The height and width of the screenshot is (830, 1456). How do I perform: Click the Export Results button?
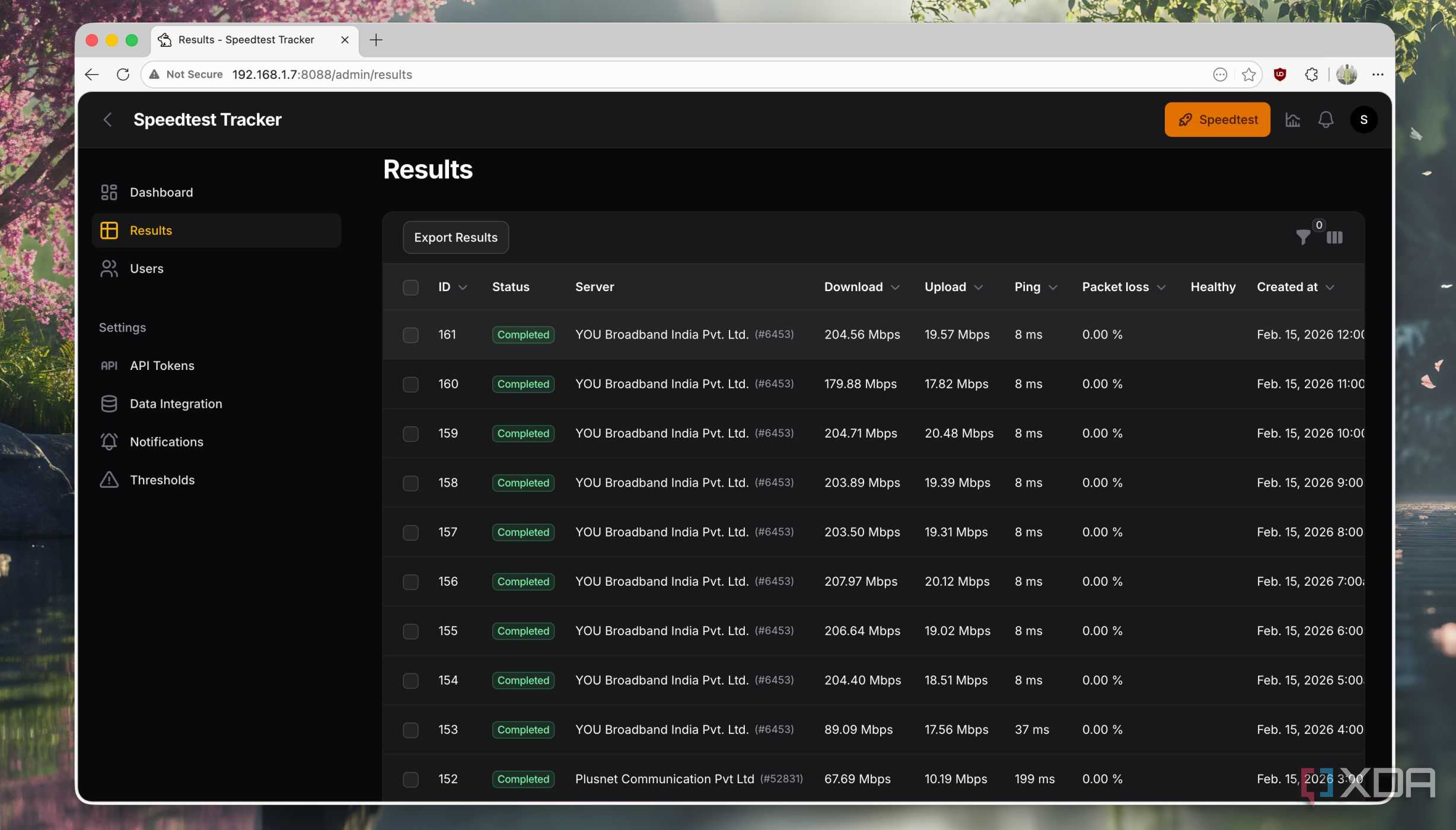click(455, 237)
